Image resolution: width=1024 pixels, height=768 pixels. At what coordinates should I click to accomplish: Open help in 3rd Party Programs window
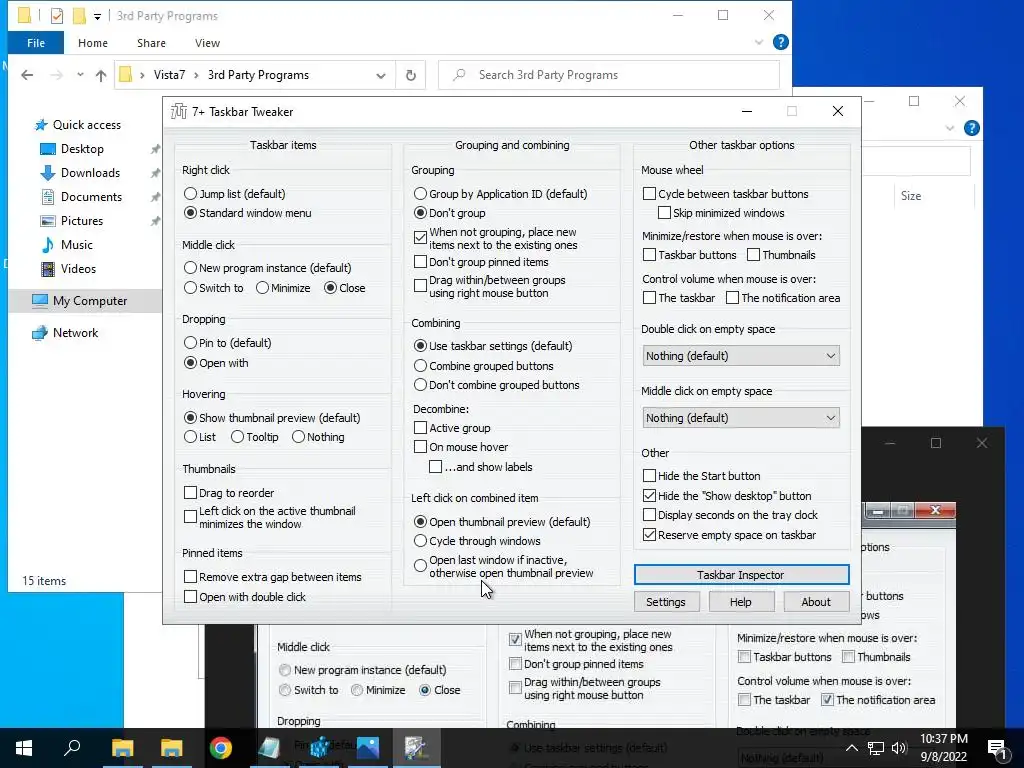780,42
